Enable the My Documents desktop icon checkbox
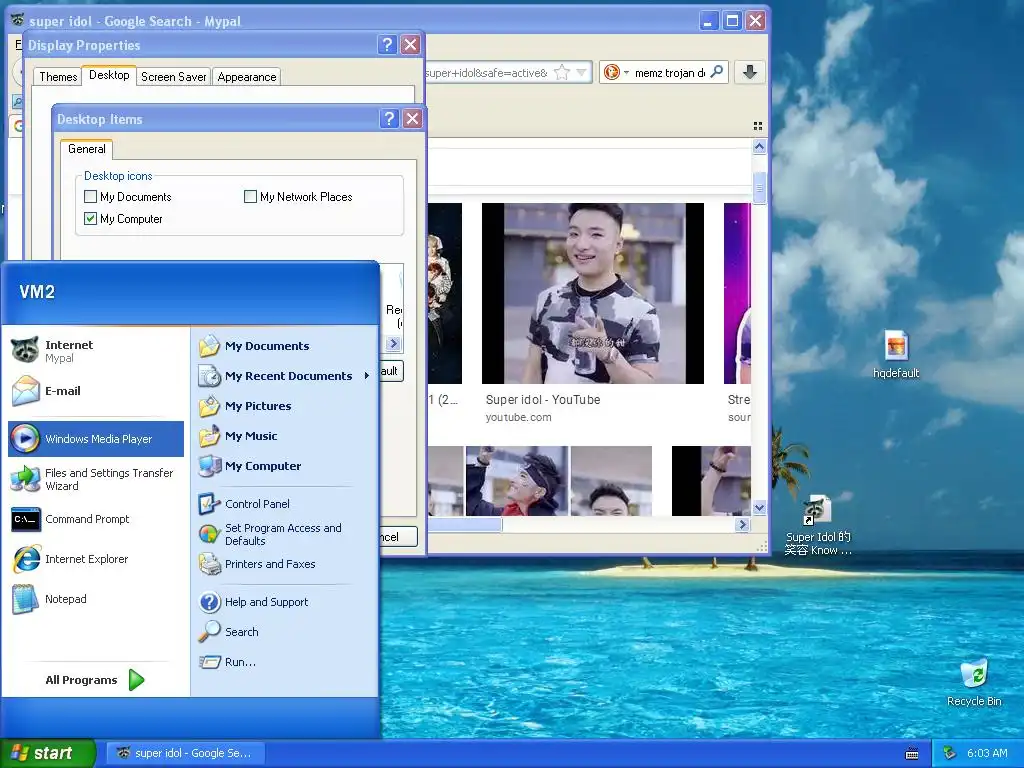1024x768 pixels. pyautogui.click(x=90, y=197)
